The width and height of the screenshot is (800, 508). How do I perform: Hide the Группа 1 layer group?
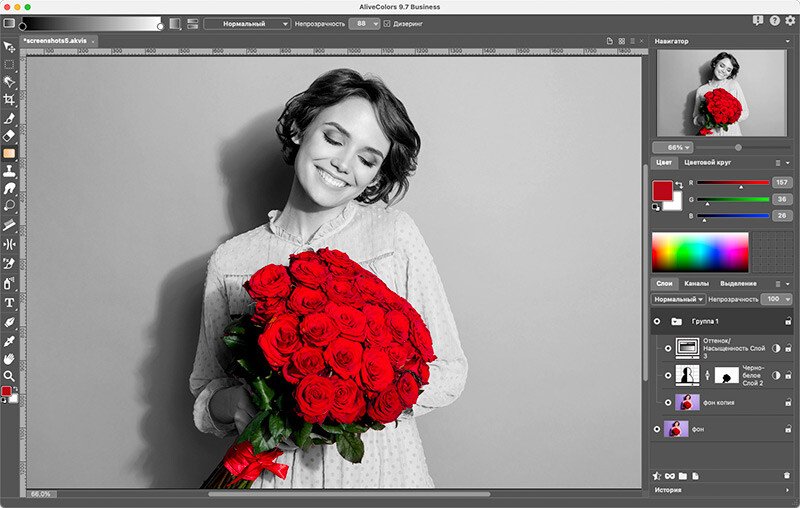(x=657, y=322)
